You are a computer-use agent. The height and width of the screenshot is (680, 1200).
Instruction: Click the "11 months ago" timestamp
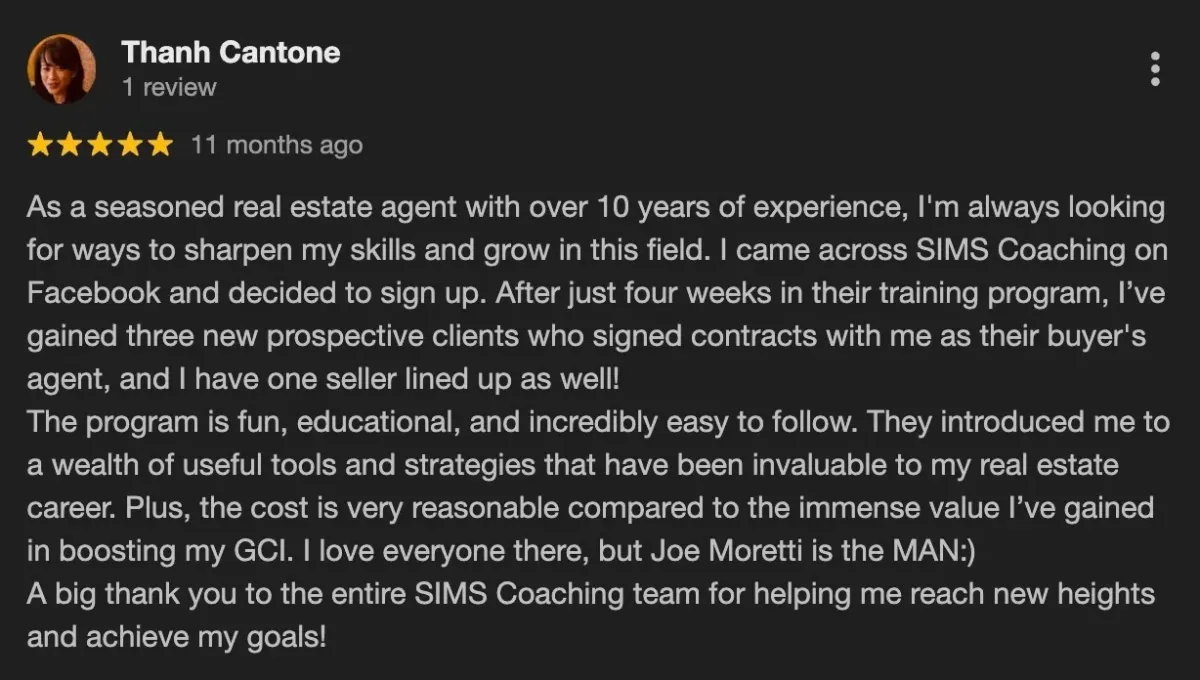click(x=276, y=145)
